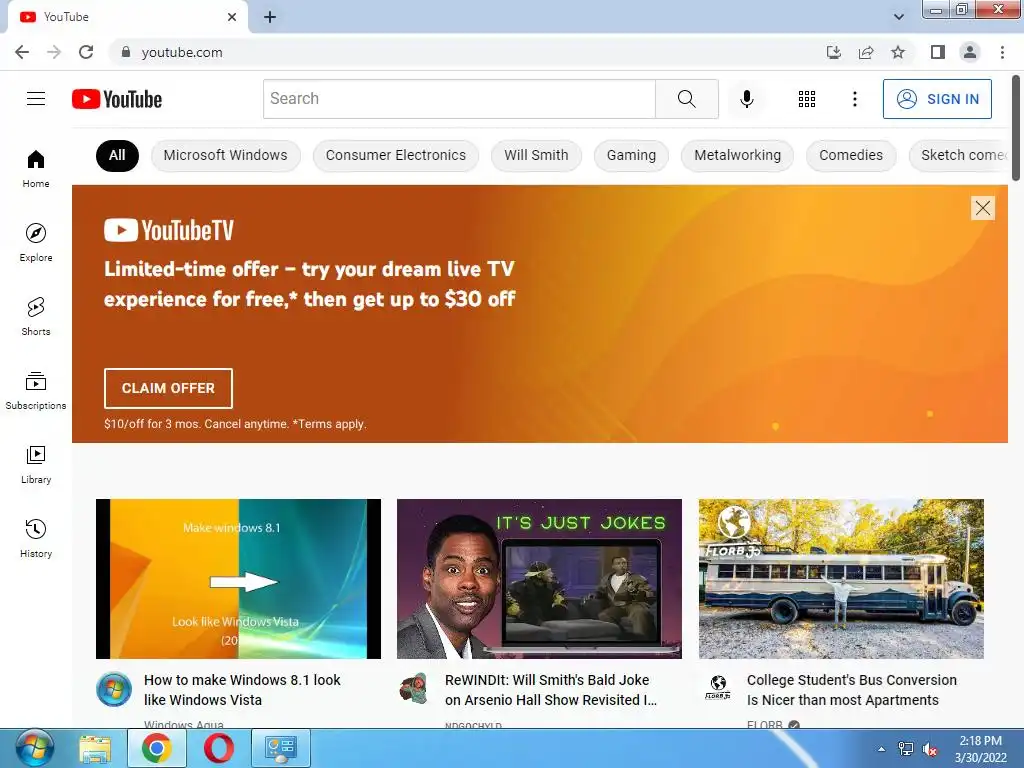Choose the Comedies chip
The height and width of the screenshot is (768, 1024).
(851, 155)
